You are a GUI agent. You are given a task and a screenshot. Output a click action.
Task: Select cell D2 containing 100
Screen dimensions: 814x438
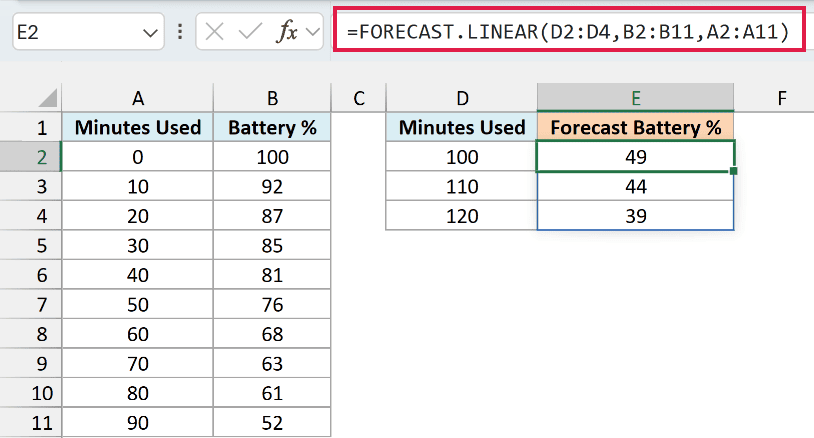pos(462,157)
